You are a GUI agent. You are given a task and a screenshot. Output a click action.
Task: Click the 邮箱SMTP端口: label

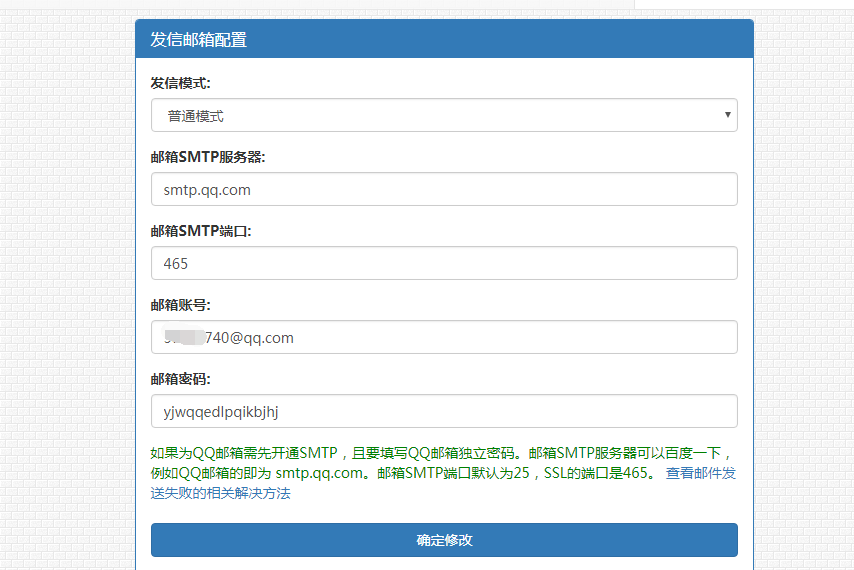(201, 231)
